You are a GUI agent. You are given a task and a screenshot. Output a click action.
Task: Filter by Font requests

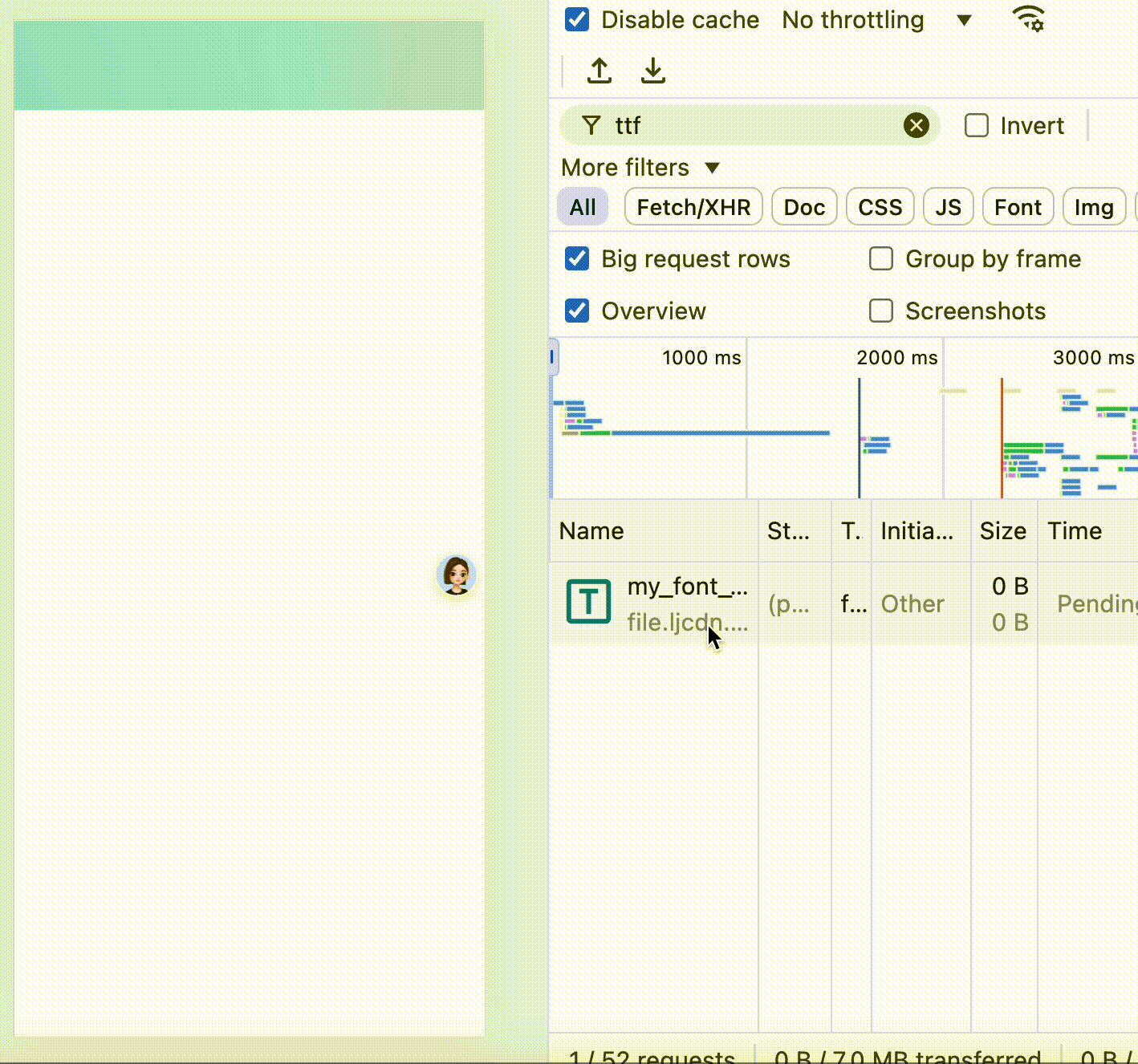(x=1018, y=207)
